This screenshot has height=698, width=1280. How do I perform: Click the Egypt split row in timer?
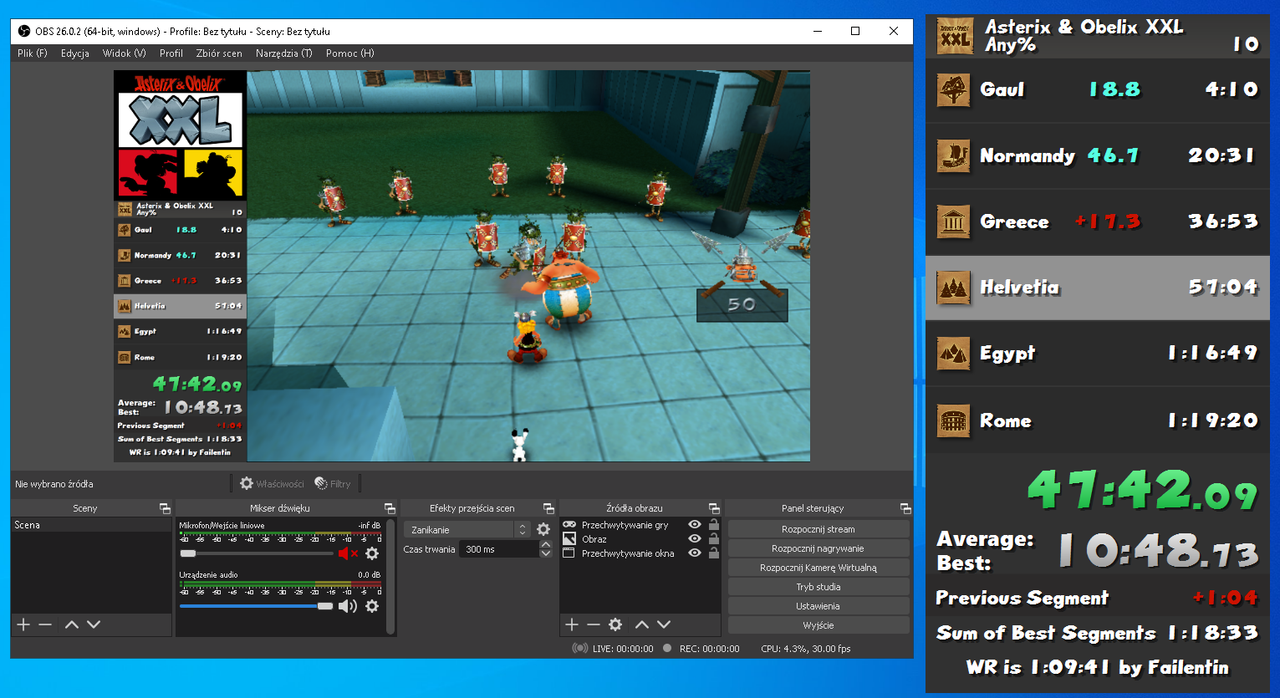coord(1097,354)
